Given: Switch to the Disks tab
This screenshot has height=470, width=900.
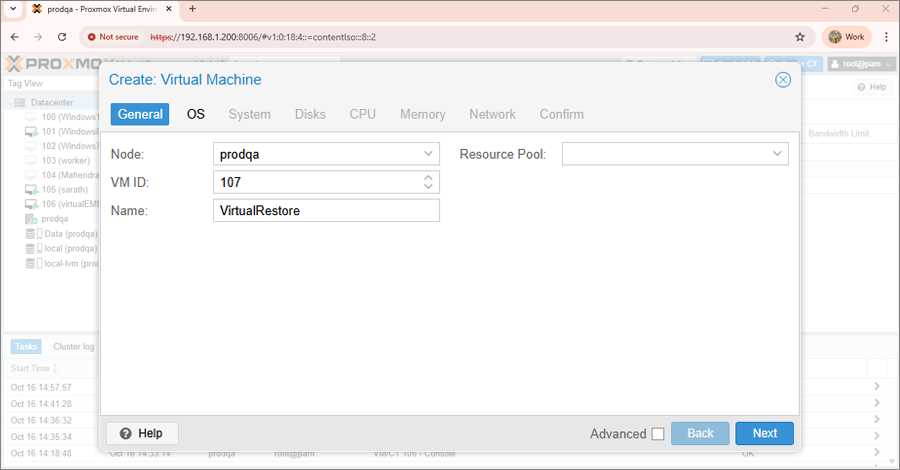Looking at the screenshot, I should pos(310,114).
